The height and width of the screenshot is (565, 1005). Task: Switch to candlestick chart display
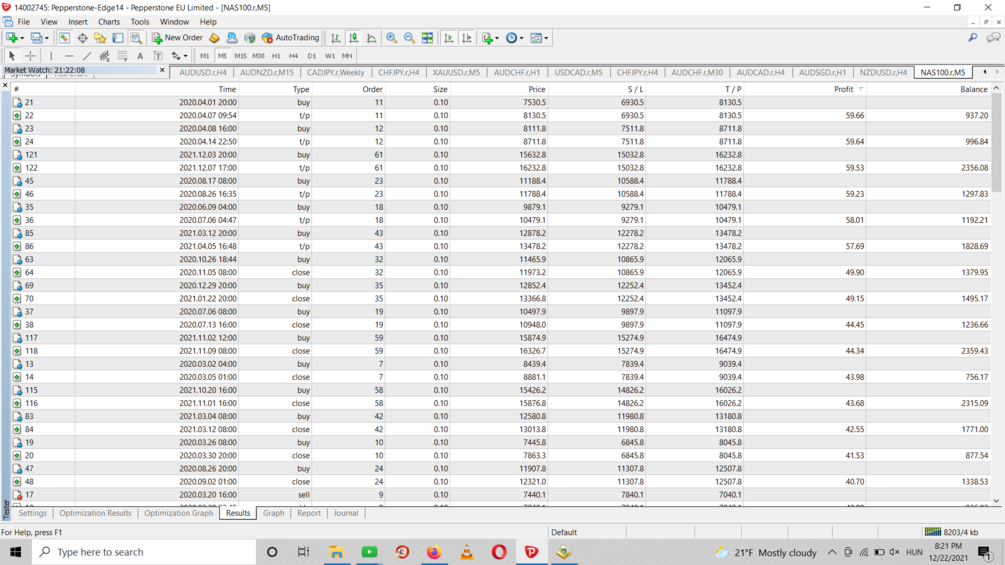pos(353,38)
